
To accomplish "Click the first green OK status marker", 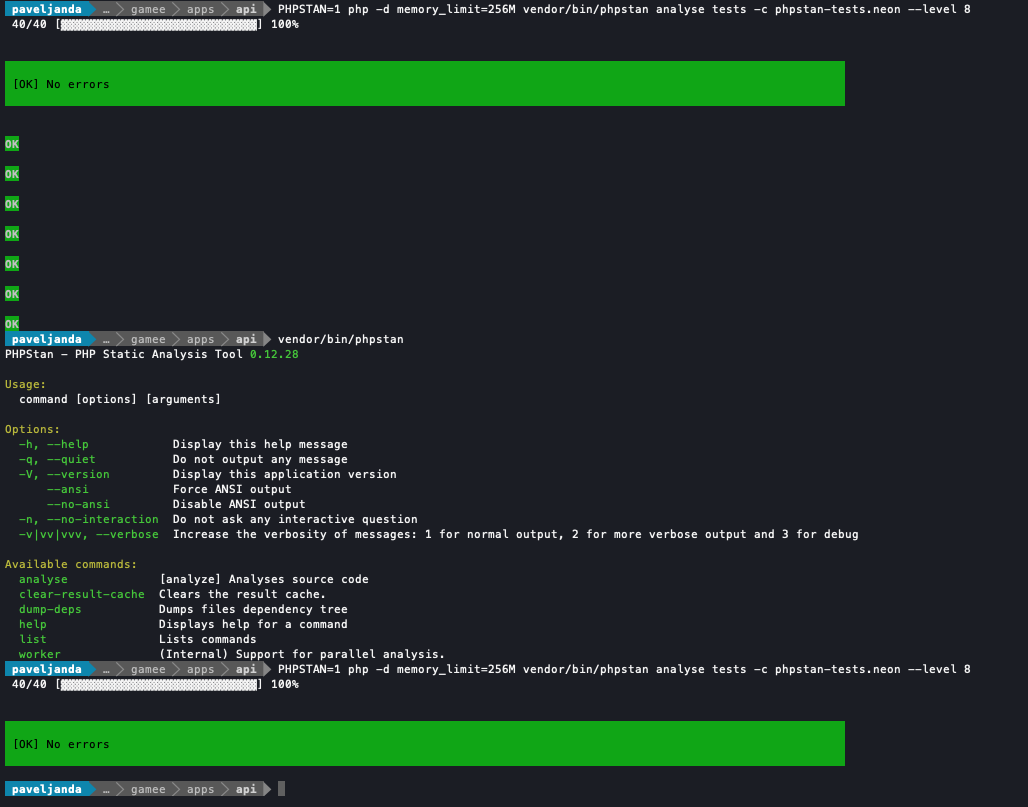I will 11,143.
